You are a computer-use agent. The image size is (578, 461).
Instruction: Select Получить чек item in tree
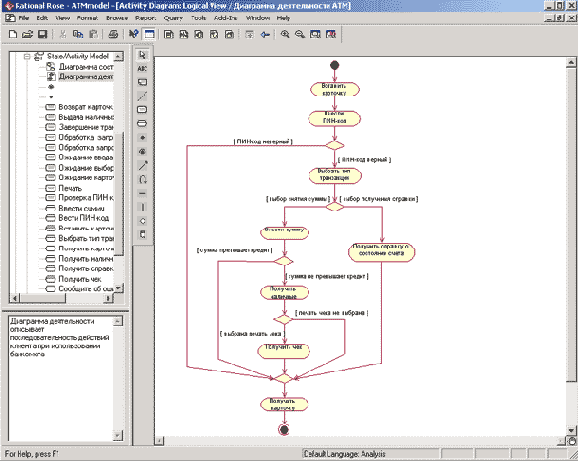click(80, 279)
